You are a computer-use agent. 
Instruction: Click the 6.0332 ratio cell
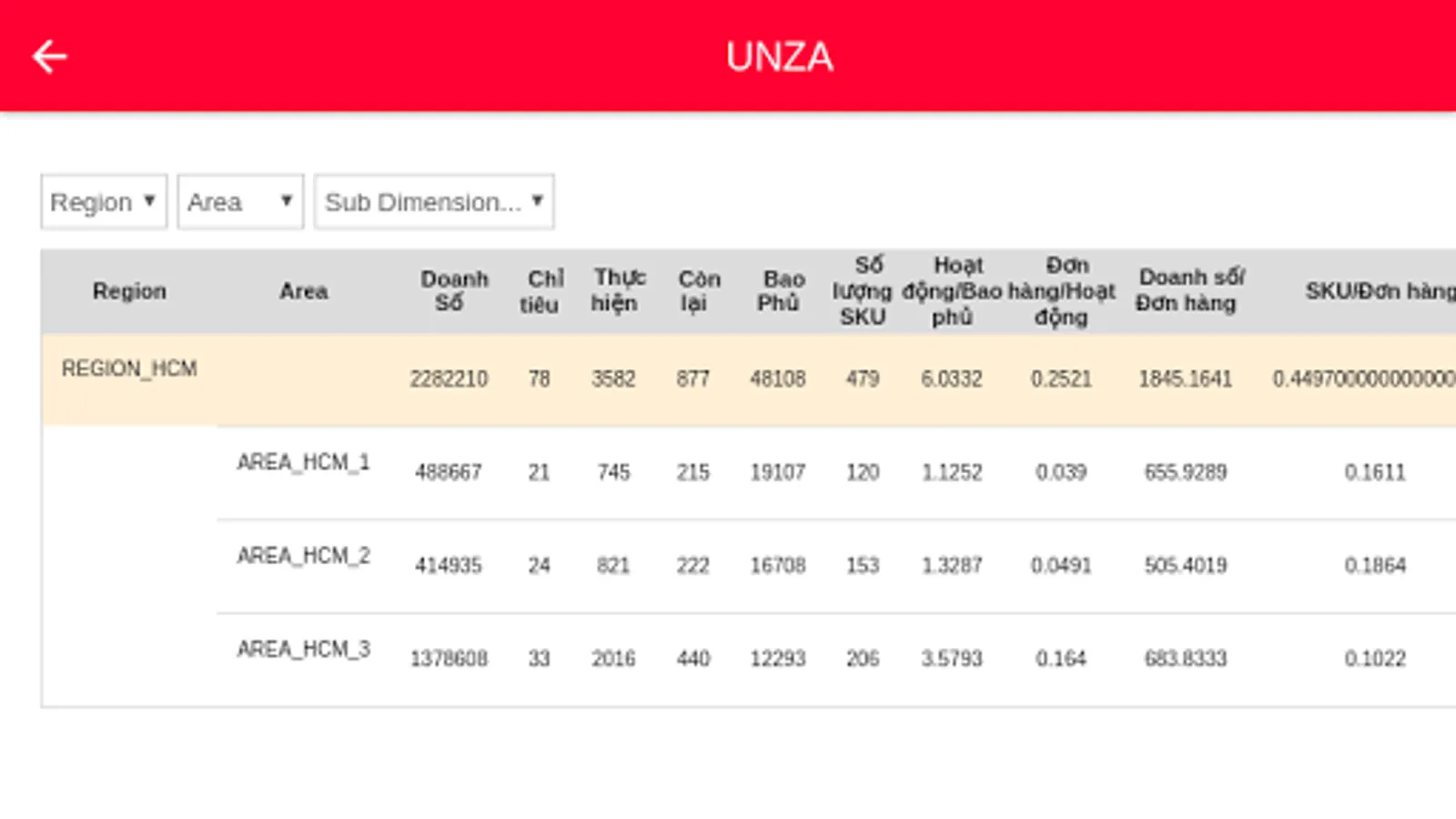click(x=952, y=379)
